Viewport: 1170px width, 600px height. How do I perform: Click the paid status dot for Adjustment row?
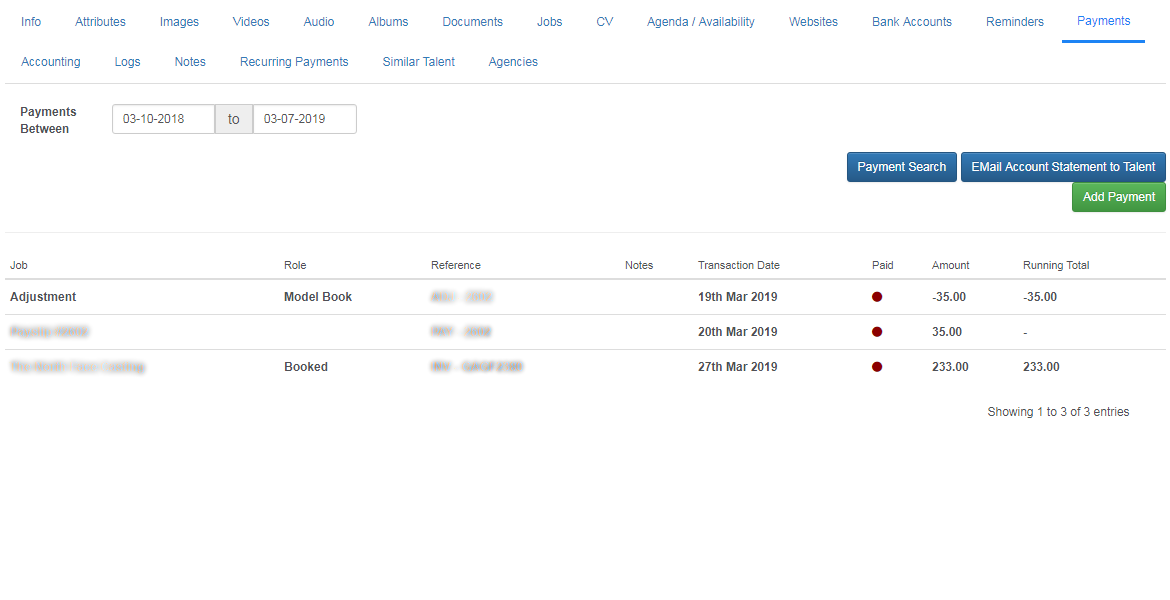(877, 297)
